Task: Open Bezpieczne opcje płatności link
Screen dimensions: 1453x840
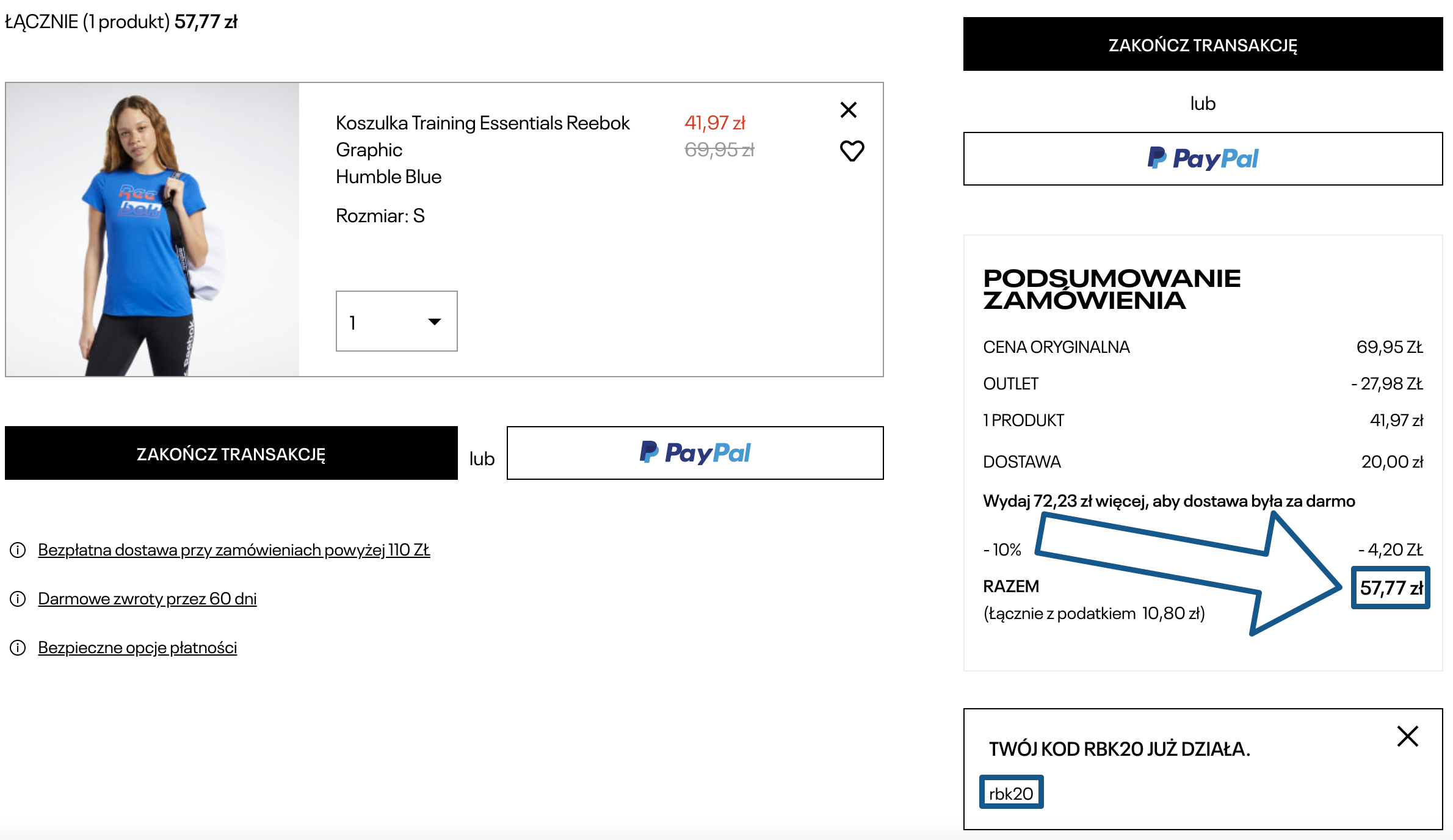Action: [x=137, y=648]
